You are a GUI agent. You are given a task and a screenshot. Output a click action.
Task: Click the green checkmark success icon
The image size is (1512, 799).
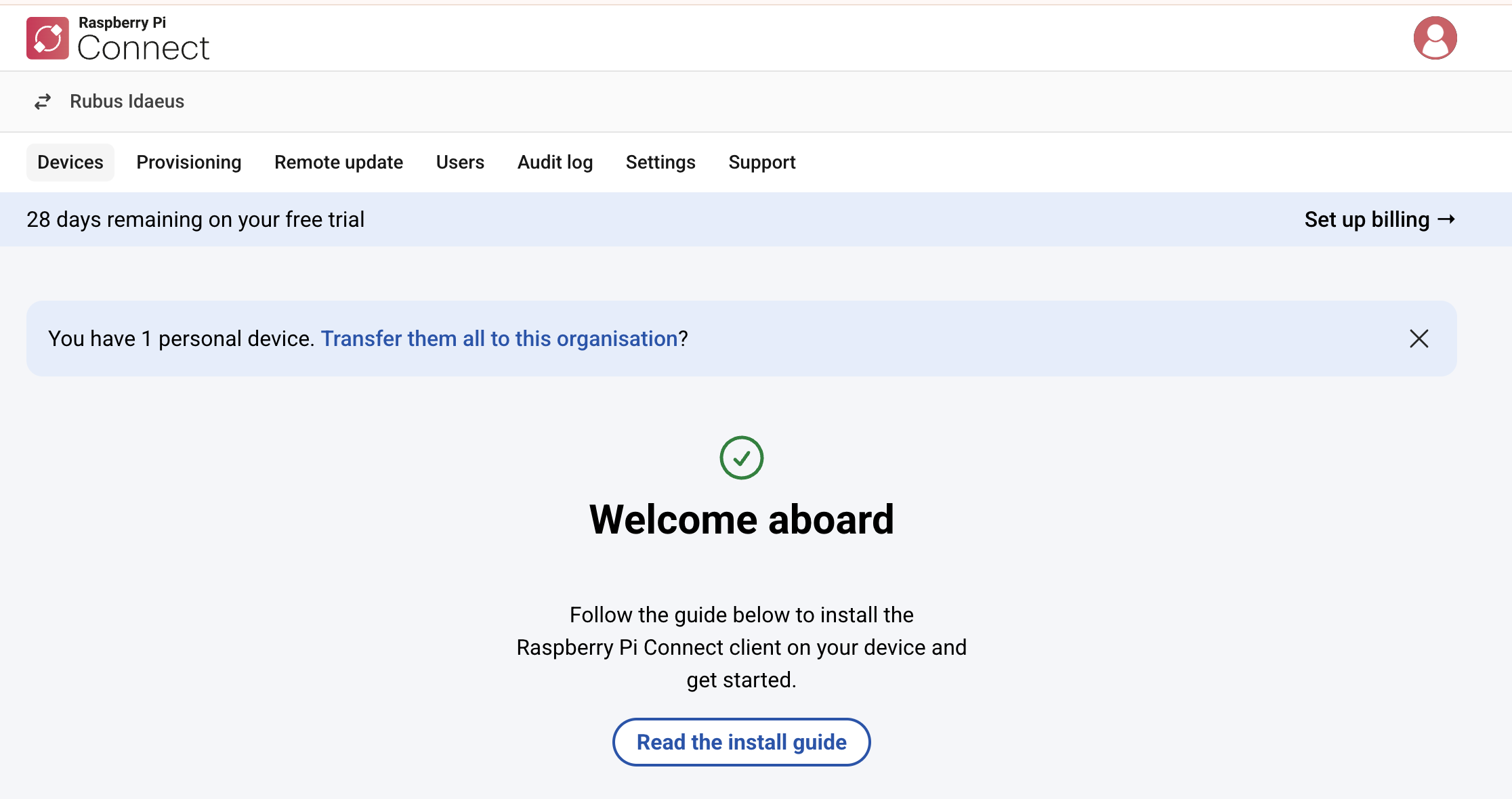pyautogui.click(x=741, y=458)
